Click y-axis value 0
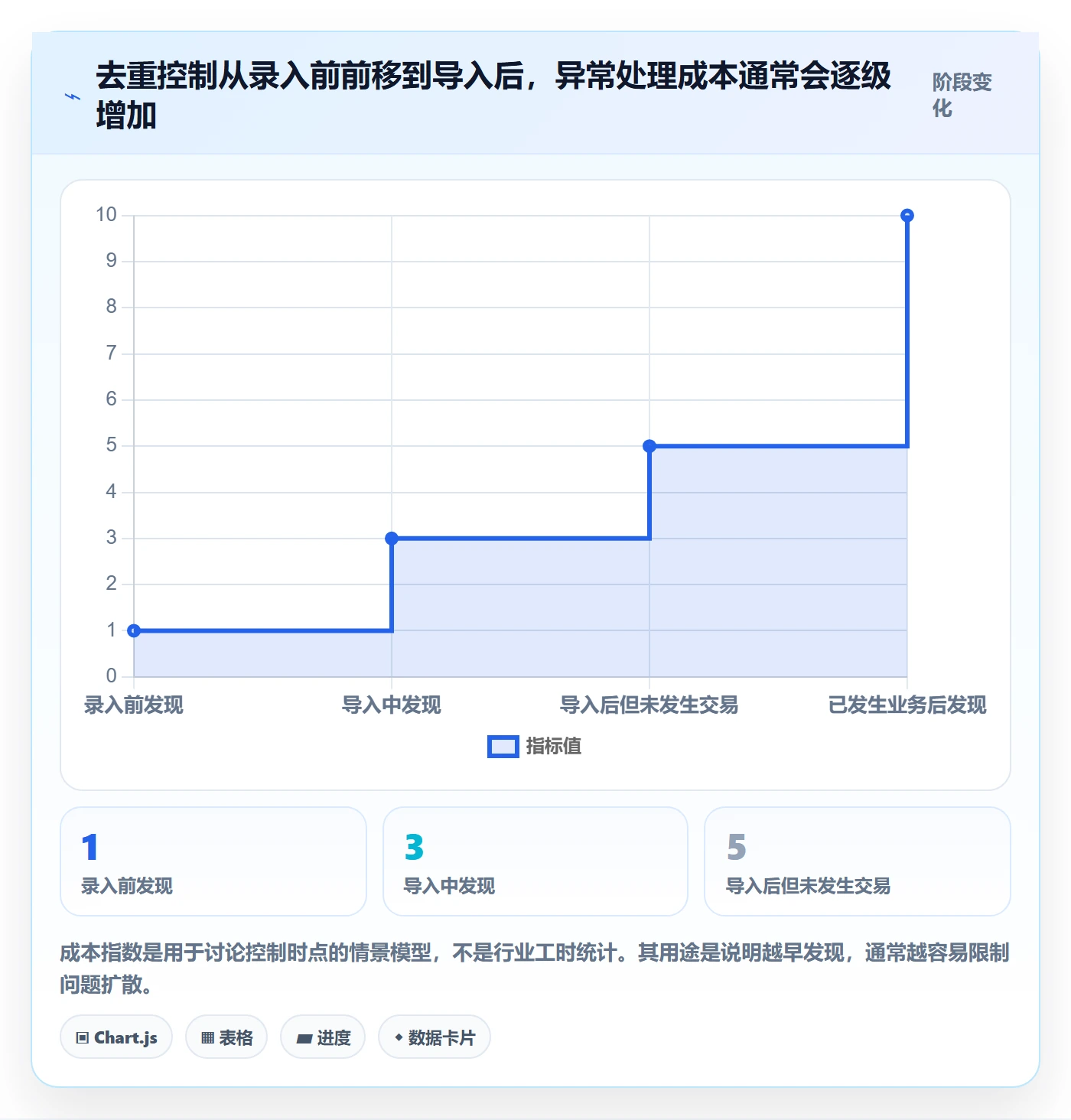This screenshot has width=1071, height=1120. pos(112,676)
